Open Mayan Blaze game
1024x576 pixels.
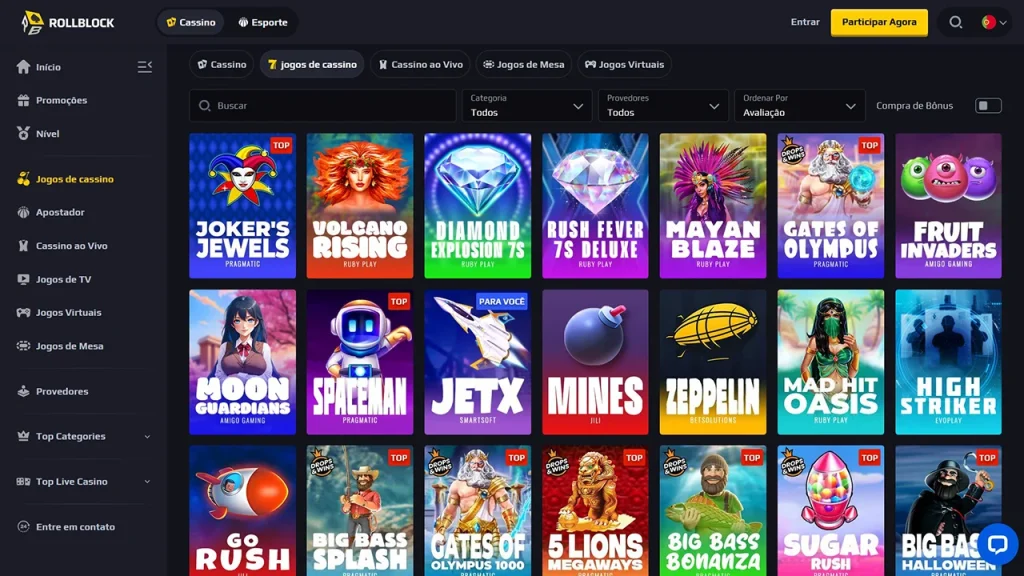pos(712,206)
